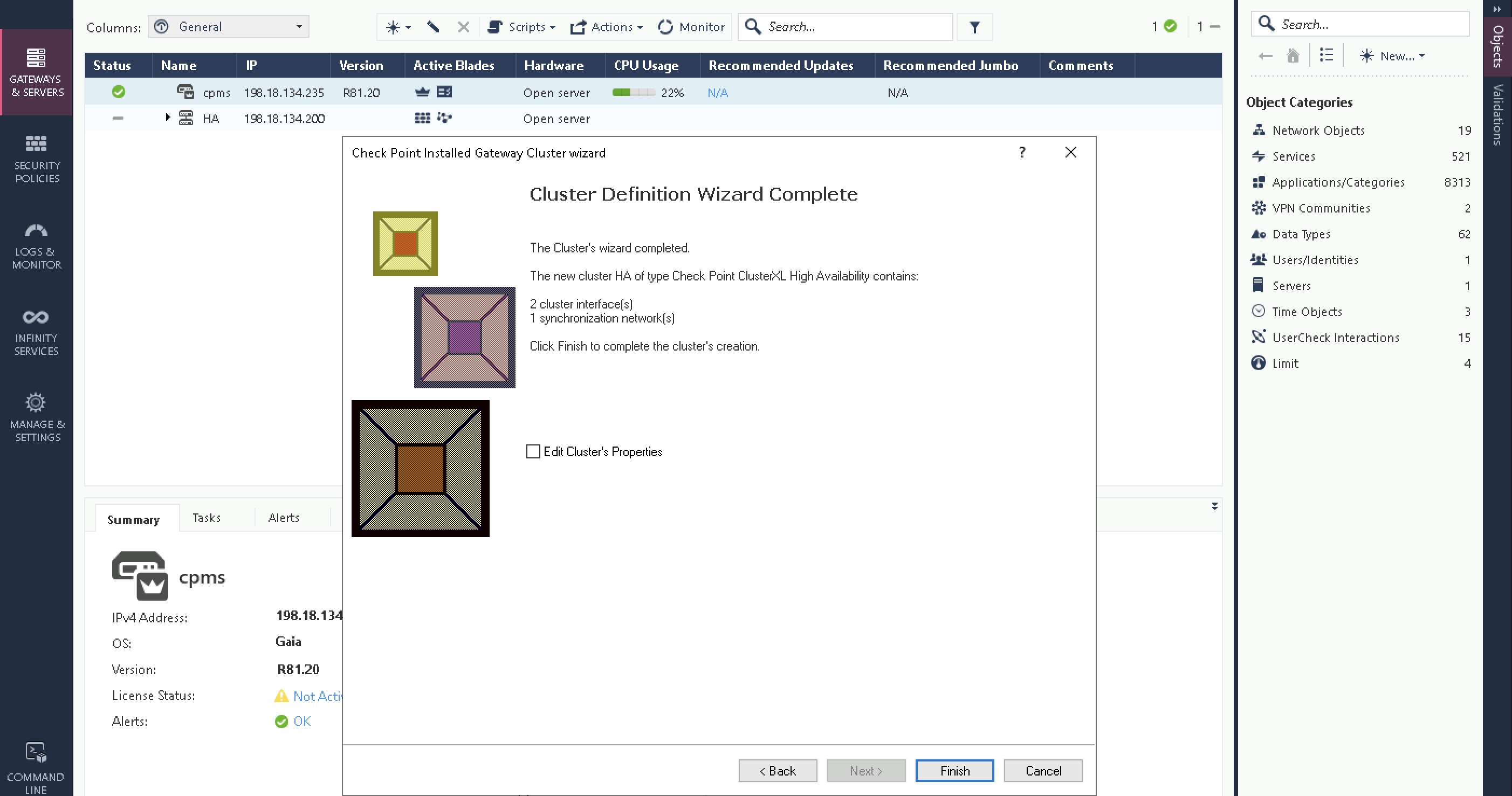
Task: Switch to the Tasks tab
Action: click(207, 518)
